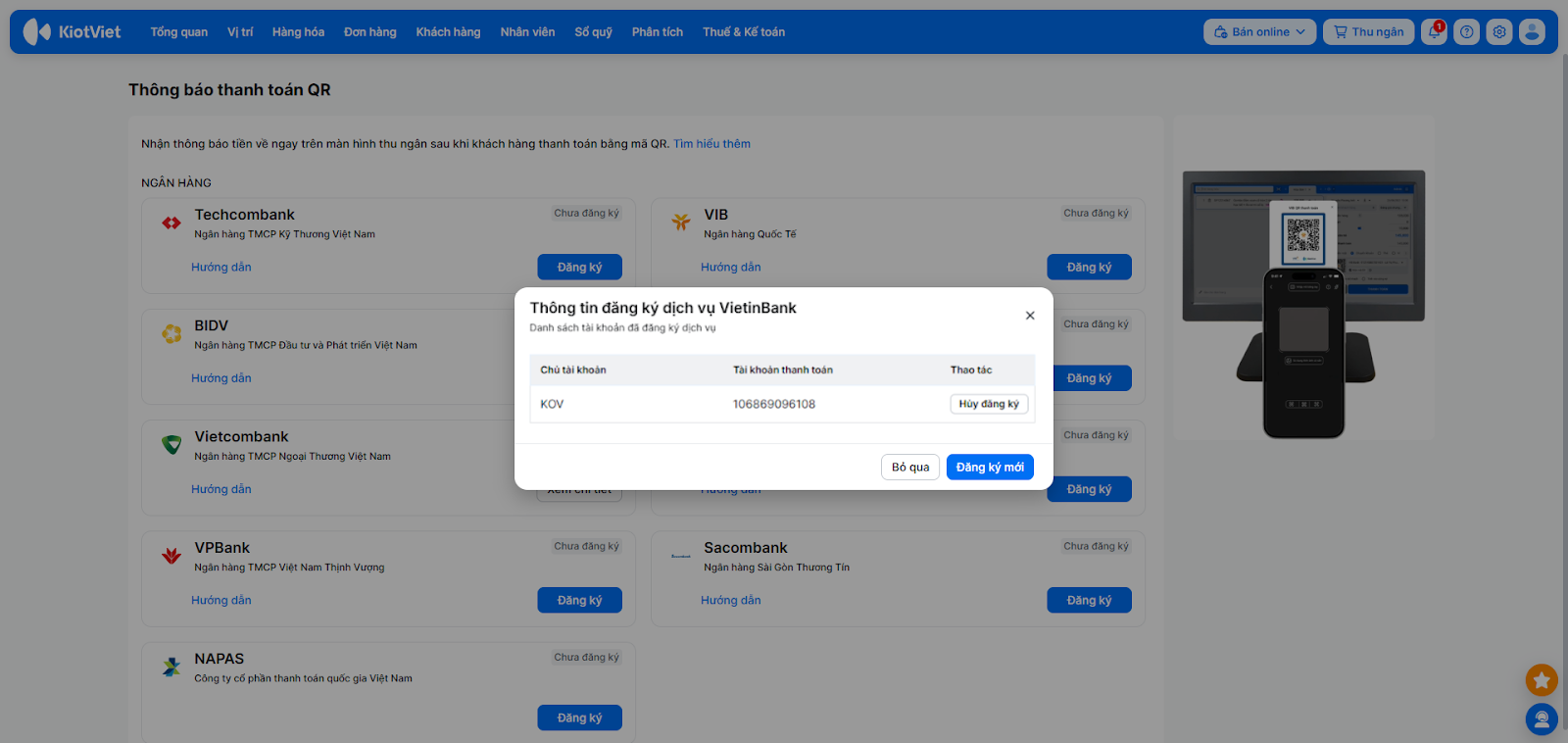Image resolution: width=1568 pixels, height=743 pixels.
Task: Click the NAPAS logo icon
Action: pos(171,668)
